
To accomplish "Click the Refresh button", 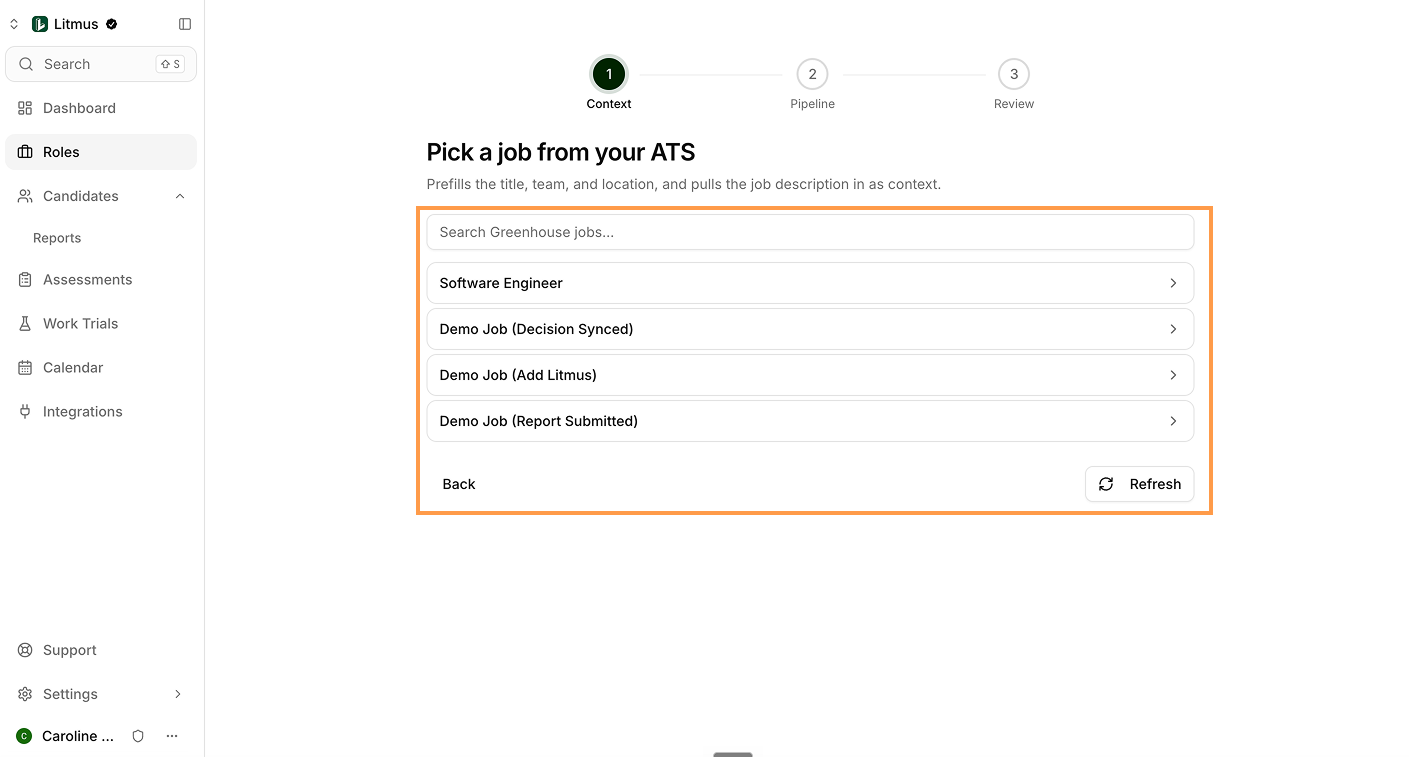I will click(x=1139, y=484).
